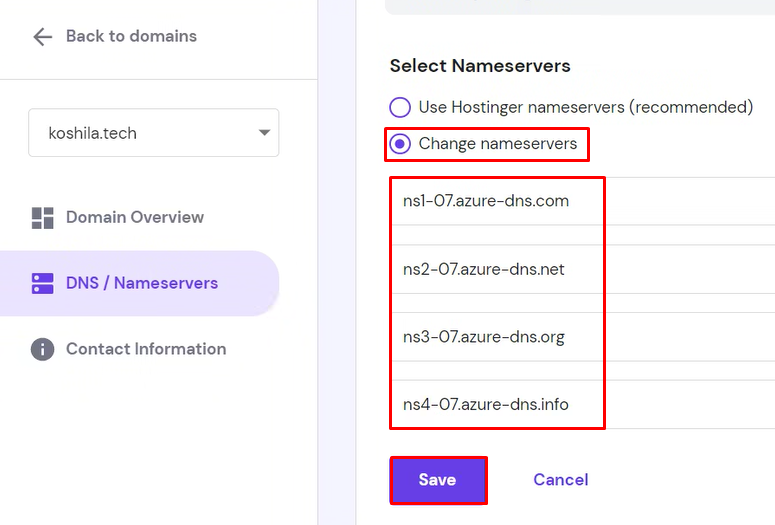Click the Use Hostinger nameservers label text
775x525 pixels.
coord(586,107)
